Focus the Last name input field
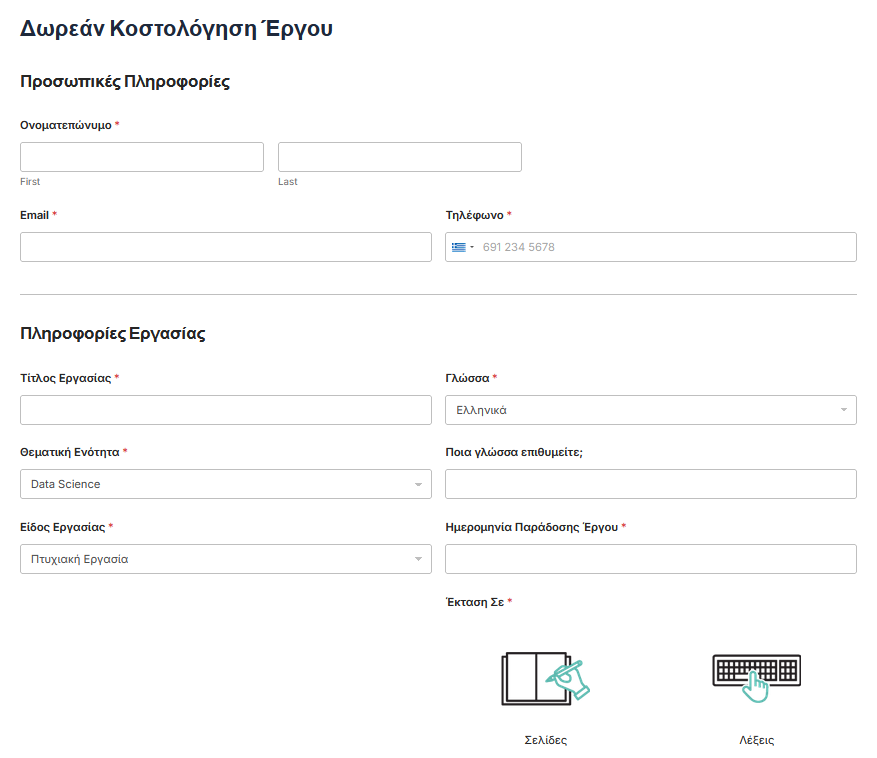Image resolution: width=877 pixels, height=758 pixels. pos(400,157)
